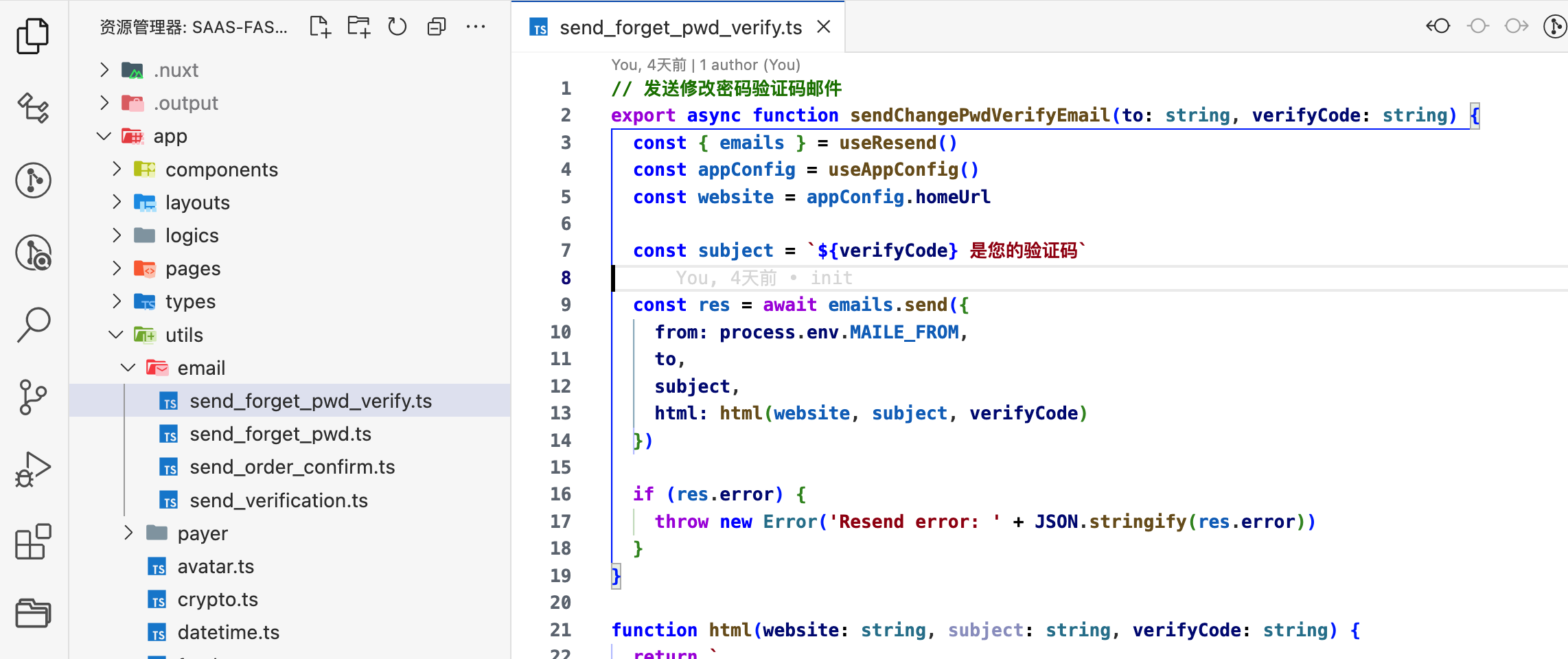The image size is (1568, 659).
Task: Click emails.send on line 9
Action: 888,305
